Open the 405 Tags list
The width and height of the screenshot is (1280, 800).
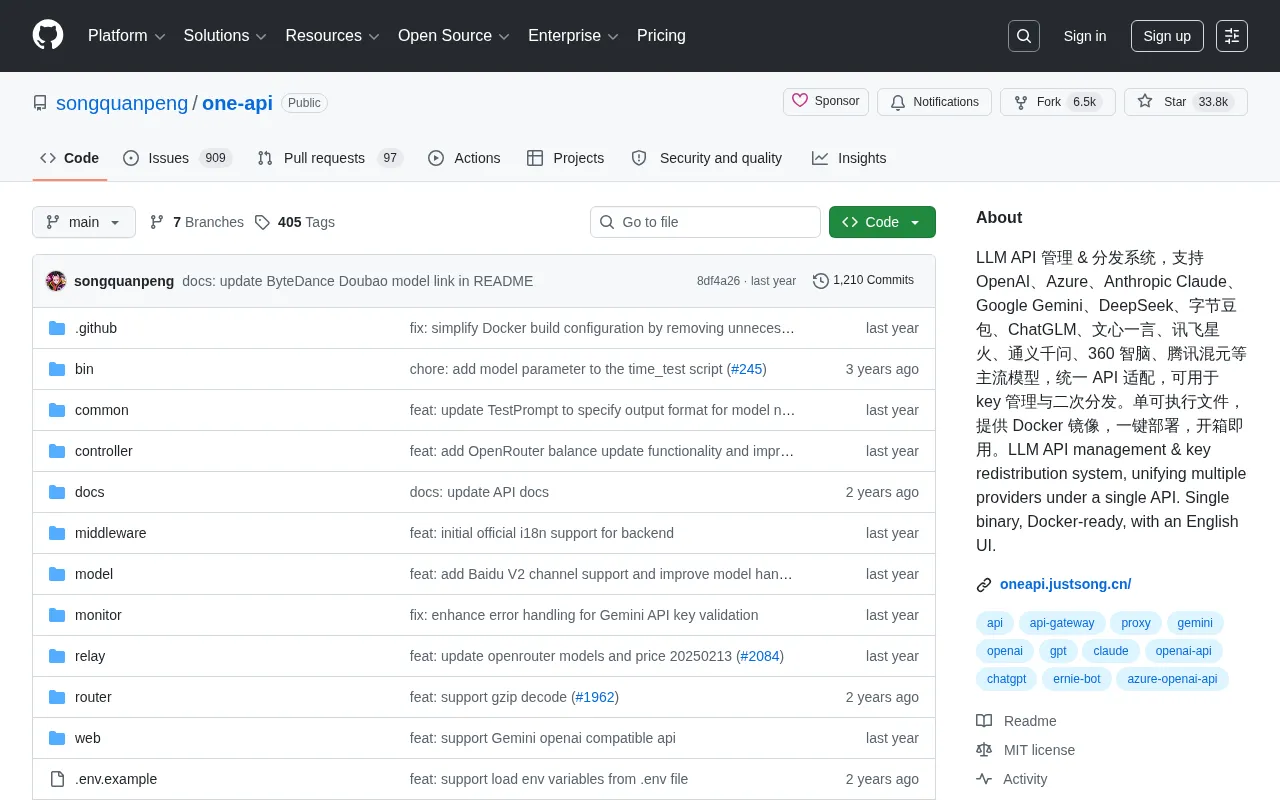click(294, 222)
